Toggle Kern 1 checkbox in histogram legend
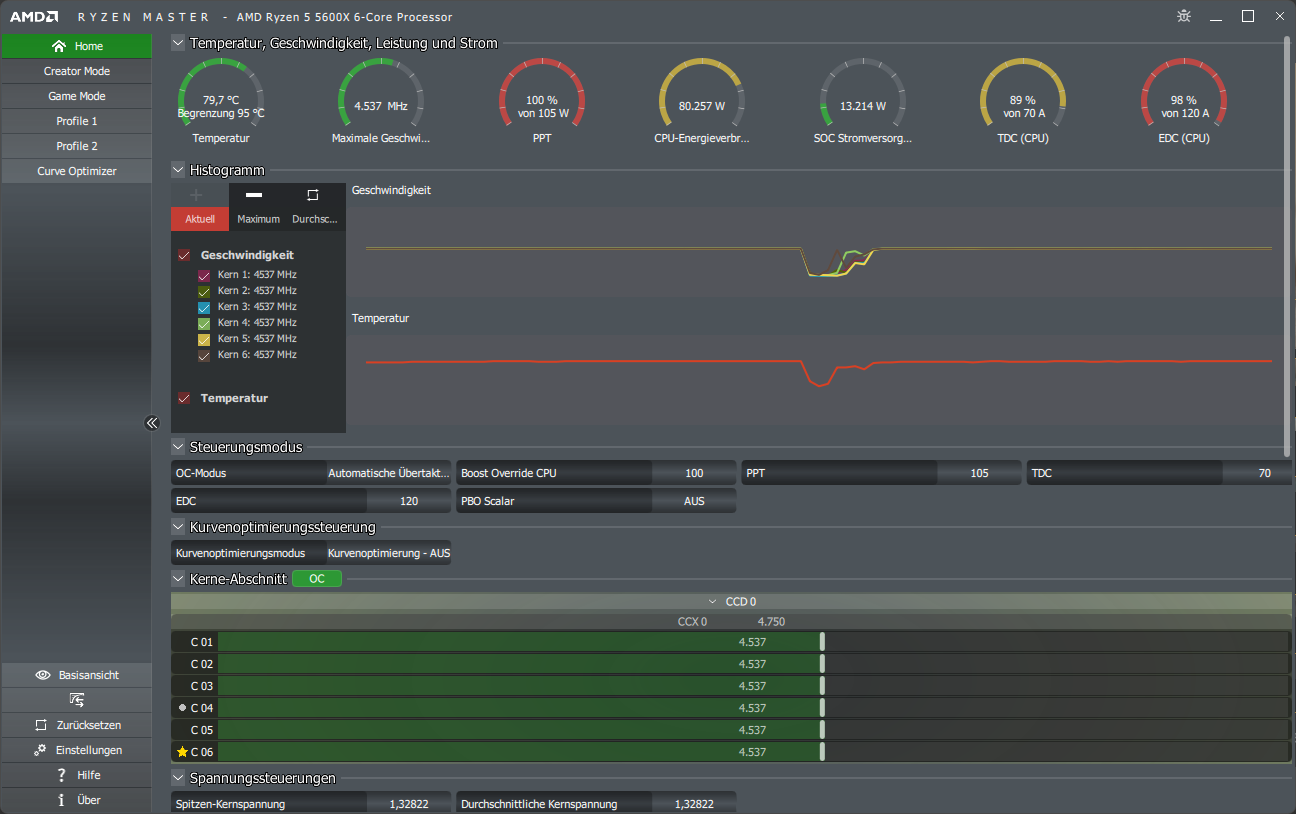 pyautogui.click(x=204, y=275)
